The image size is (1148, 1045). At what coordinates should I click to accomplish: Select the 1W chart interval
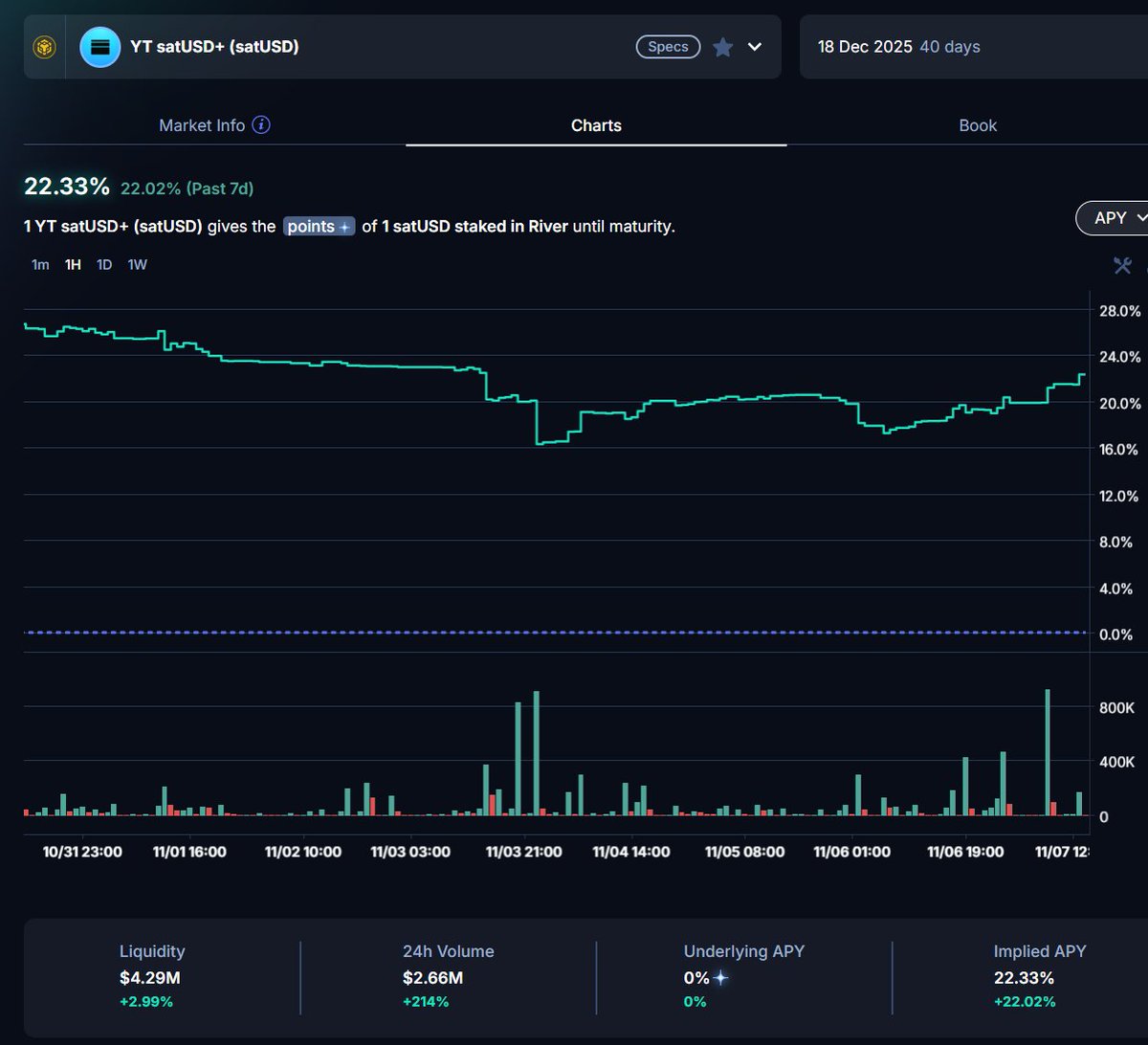[138, 264]
